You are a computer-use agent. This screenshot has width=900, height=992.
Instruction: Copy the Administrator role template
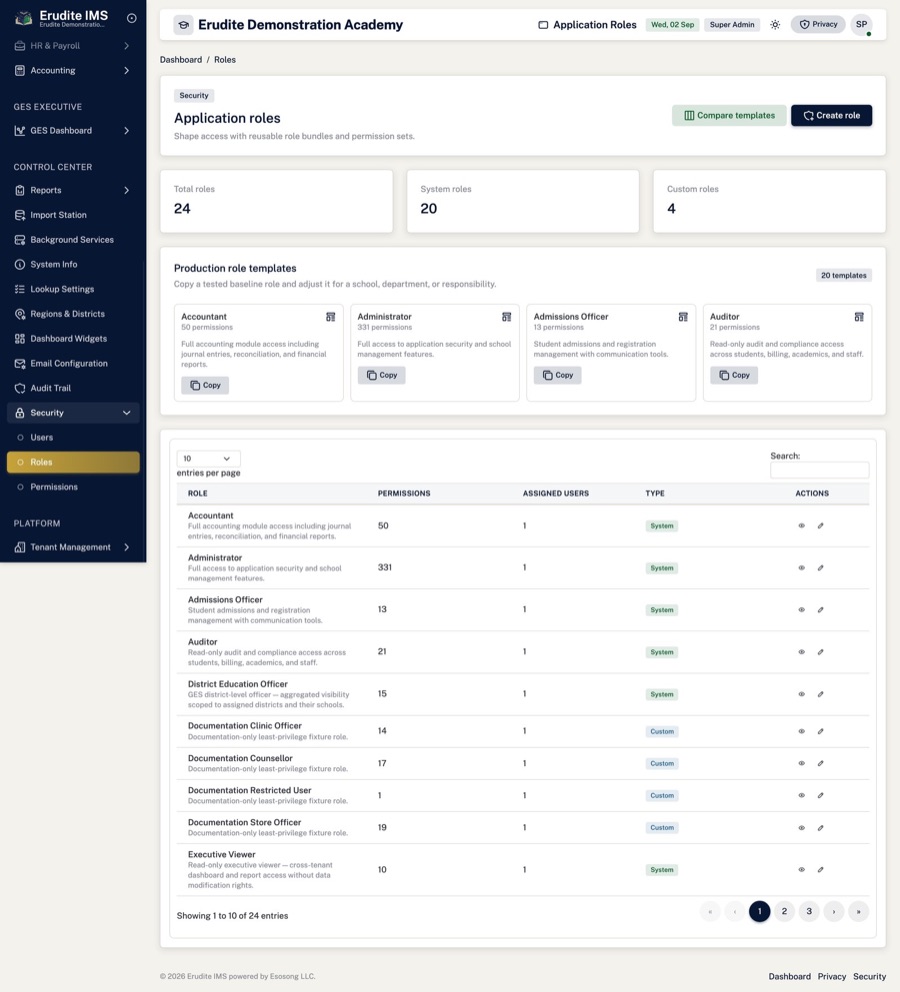click(381, 375)
